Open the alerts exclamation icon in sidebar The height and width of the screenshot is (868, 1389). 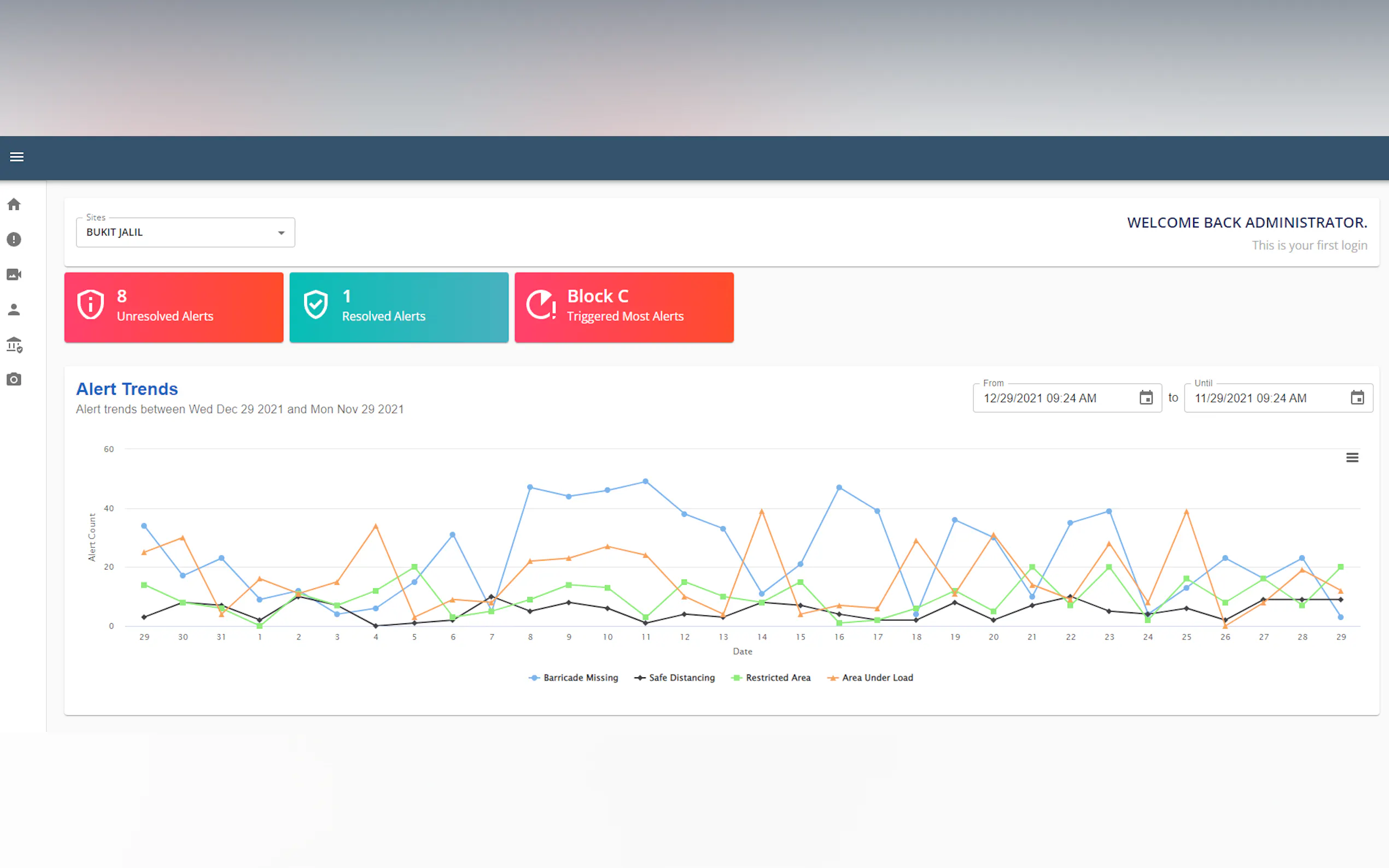tap(14, 239)
